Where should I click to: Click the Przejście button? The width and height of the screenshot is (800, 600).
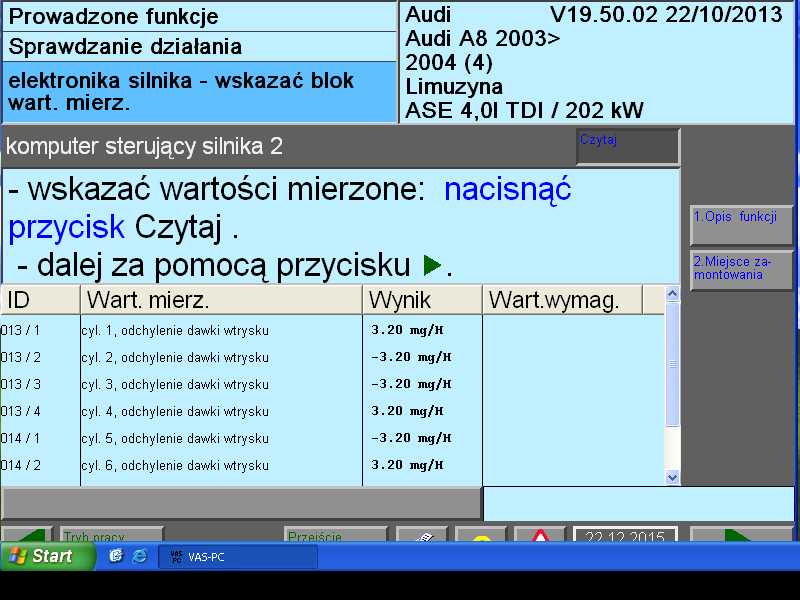pyautogui.click(x=335, y=535)
